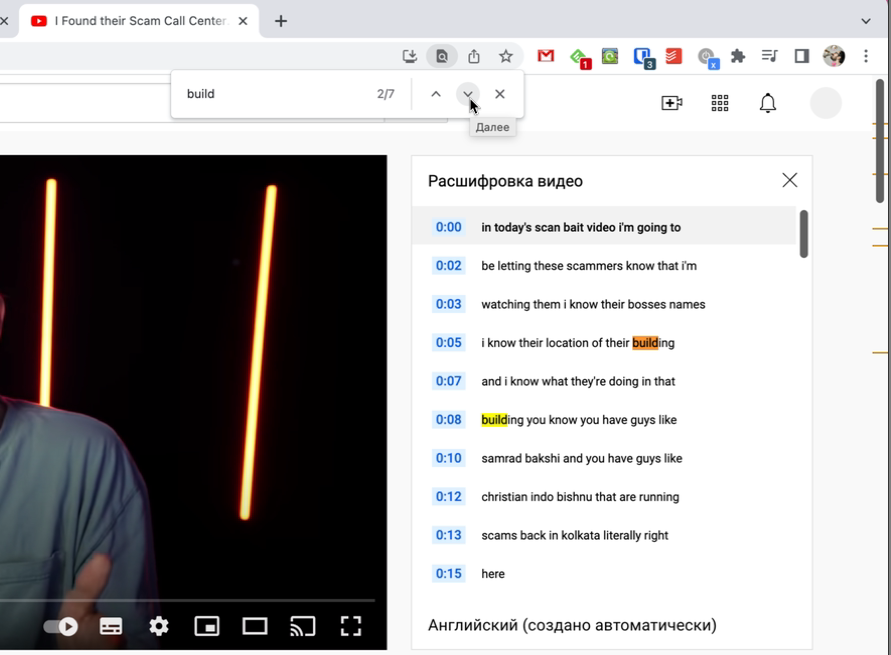Open transcript language selector 'Английский'
The width and height of the screenshot is (891, 655).
pos(572,625)
